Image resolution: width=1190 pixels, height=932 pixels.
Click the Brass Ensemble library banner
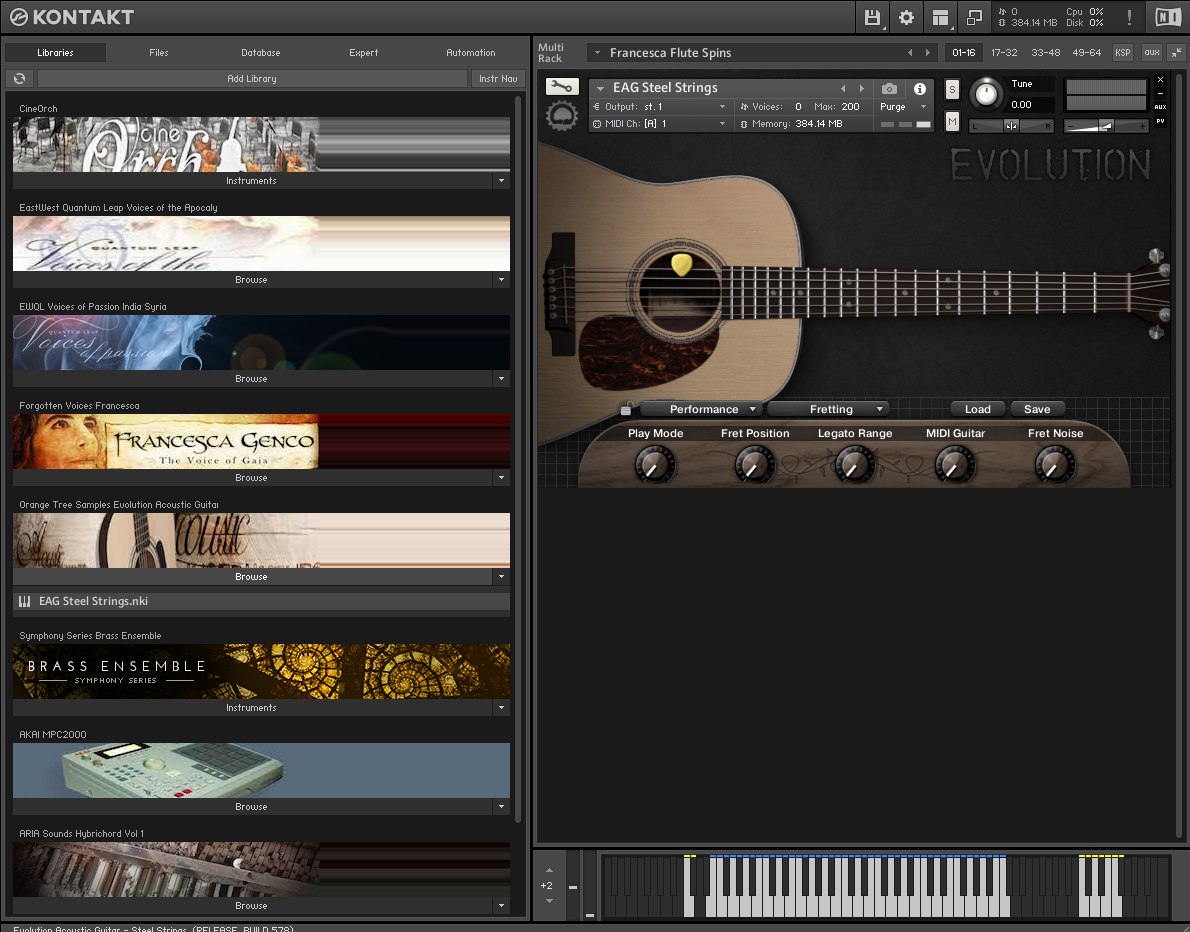[261, 672]
